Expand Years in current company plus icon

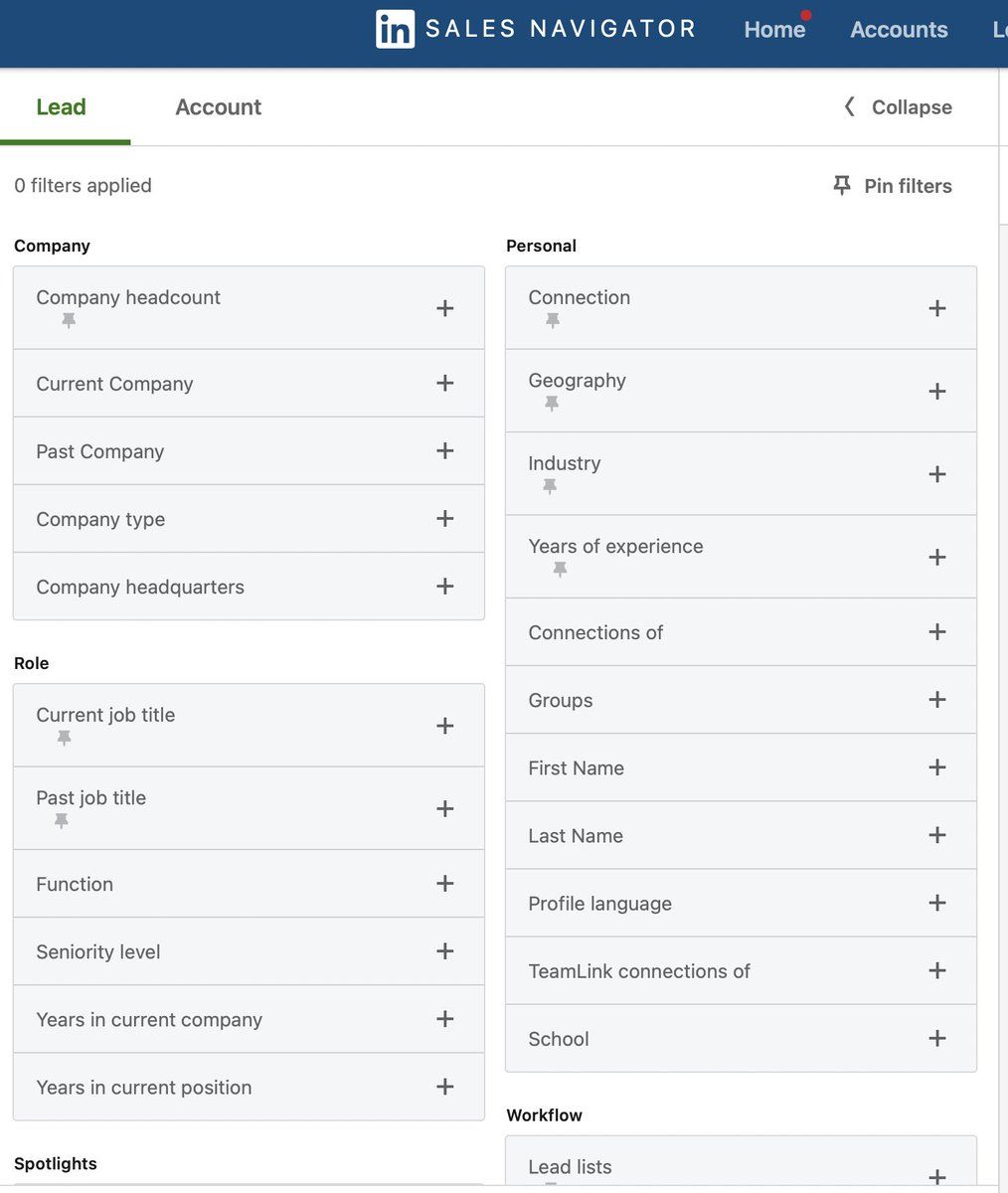[x=445, y=1018]
